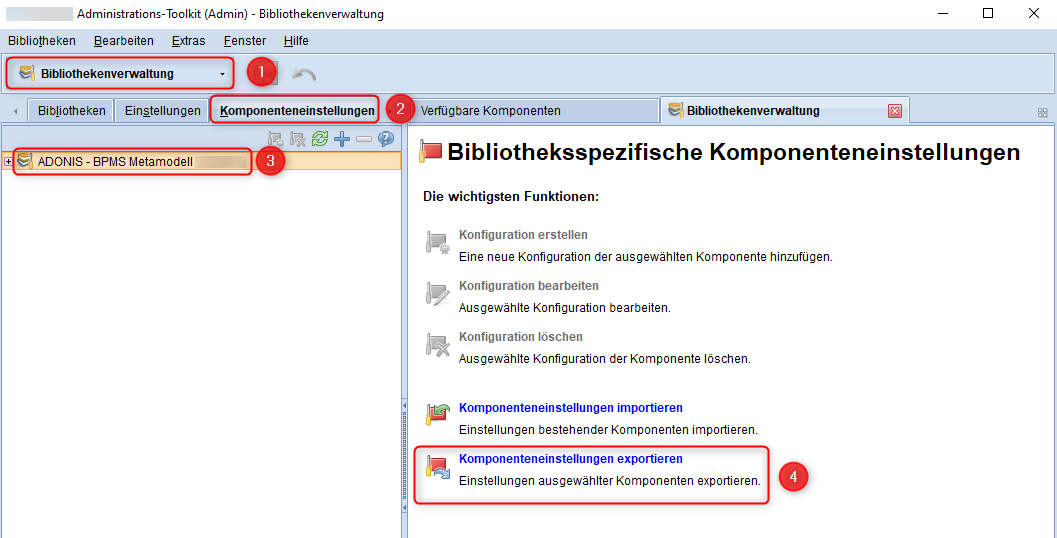Image resolution: width=1057 pixels, height=538 pixels.
Task: Open help with the blue question mark icon
Action: pos(386,140)
